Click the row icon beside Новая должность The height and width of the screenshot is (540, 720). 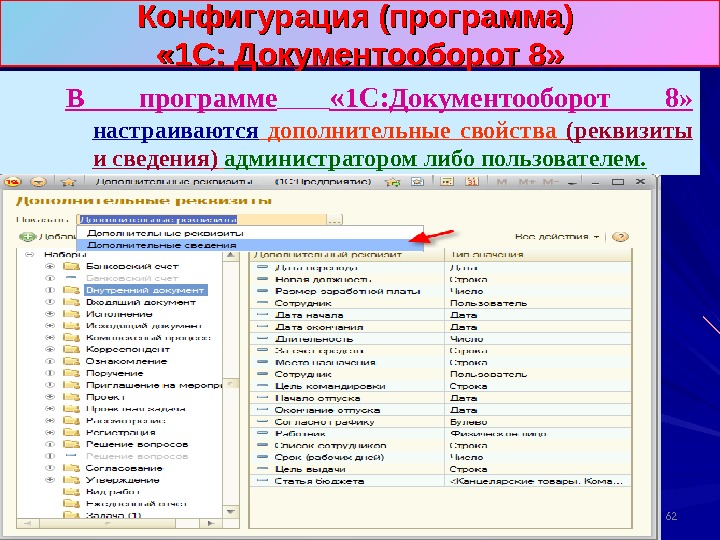tap(262, 279)
